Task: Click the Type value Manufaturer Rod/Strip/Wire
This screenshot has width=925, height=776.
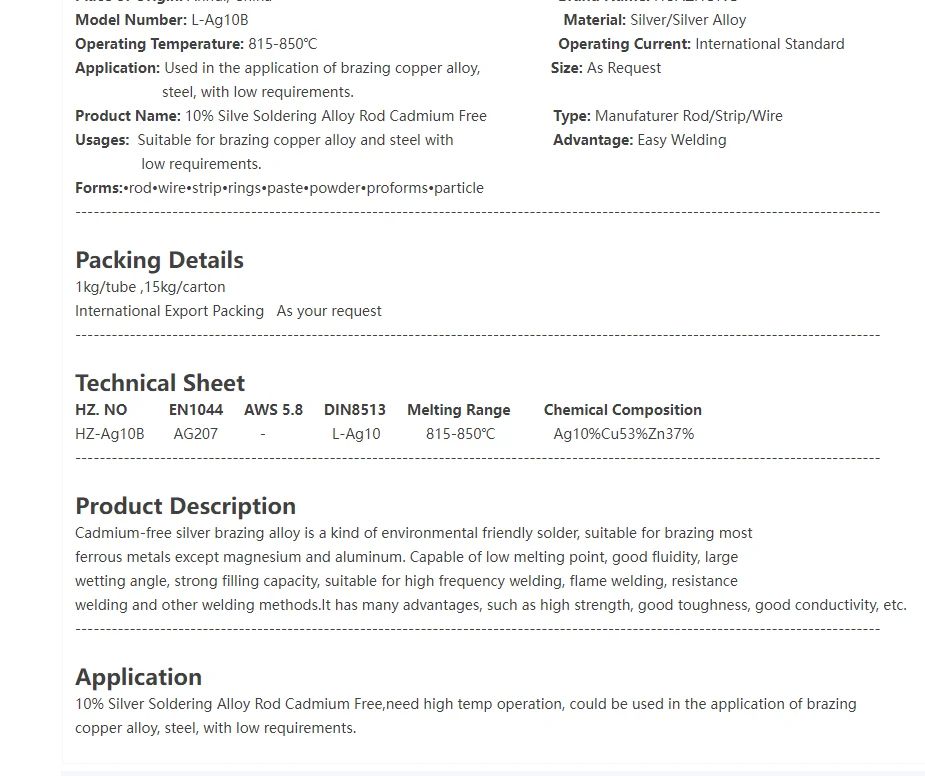Action: [x=688, y=116]
